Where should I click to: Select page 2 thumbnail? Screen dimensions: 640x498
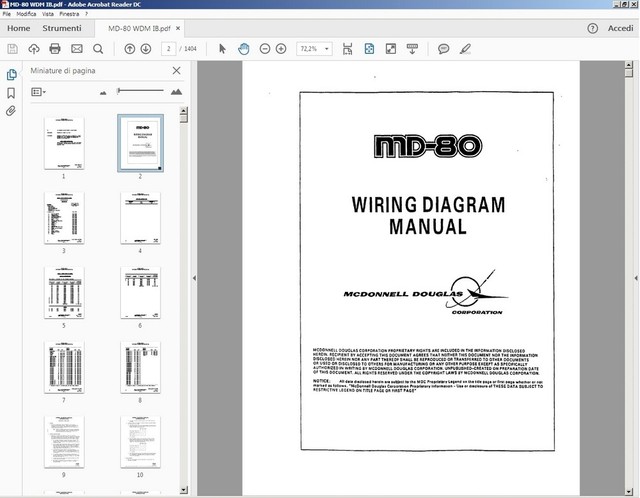pos(140,143)
